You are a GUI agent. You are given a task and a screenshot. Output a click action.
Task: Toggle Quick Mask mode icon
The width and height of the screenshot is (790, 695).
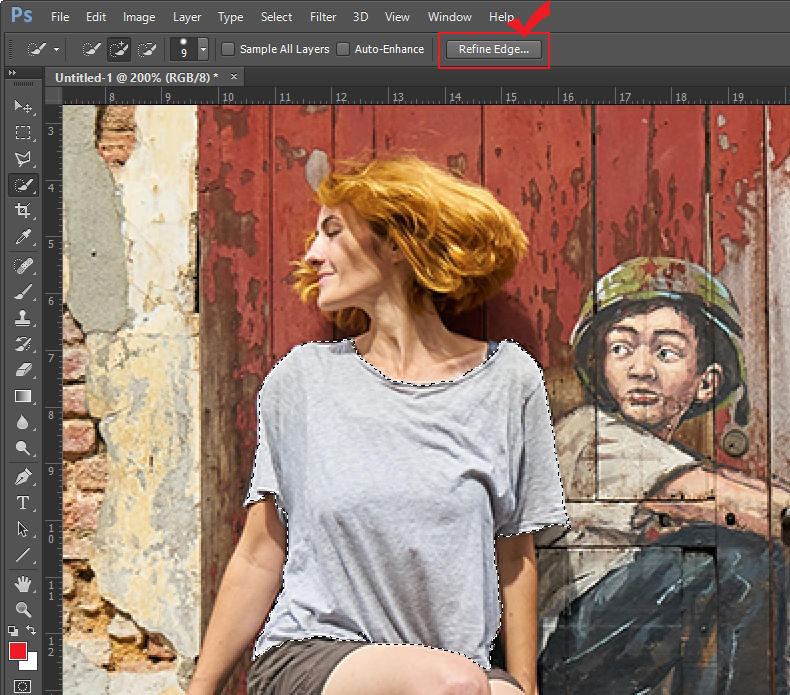(22, 686)
